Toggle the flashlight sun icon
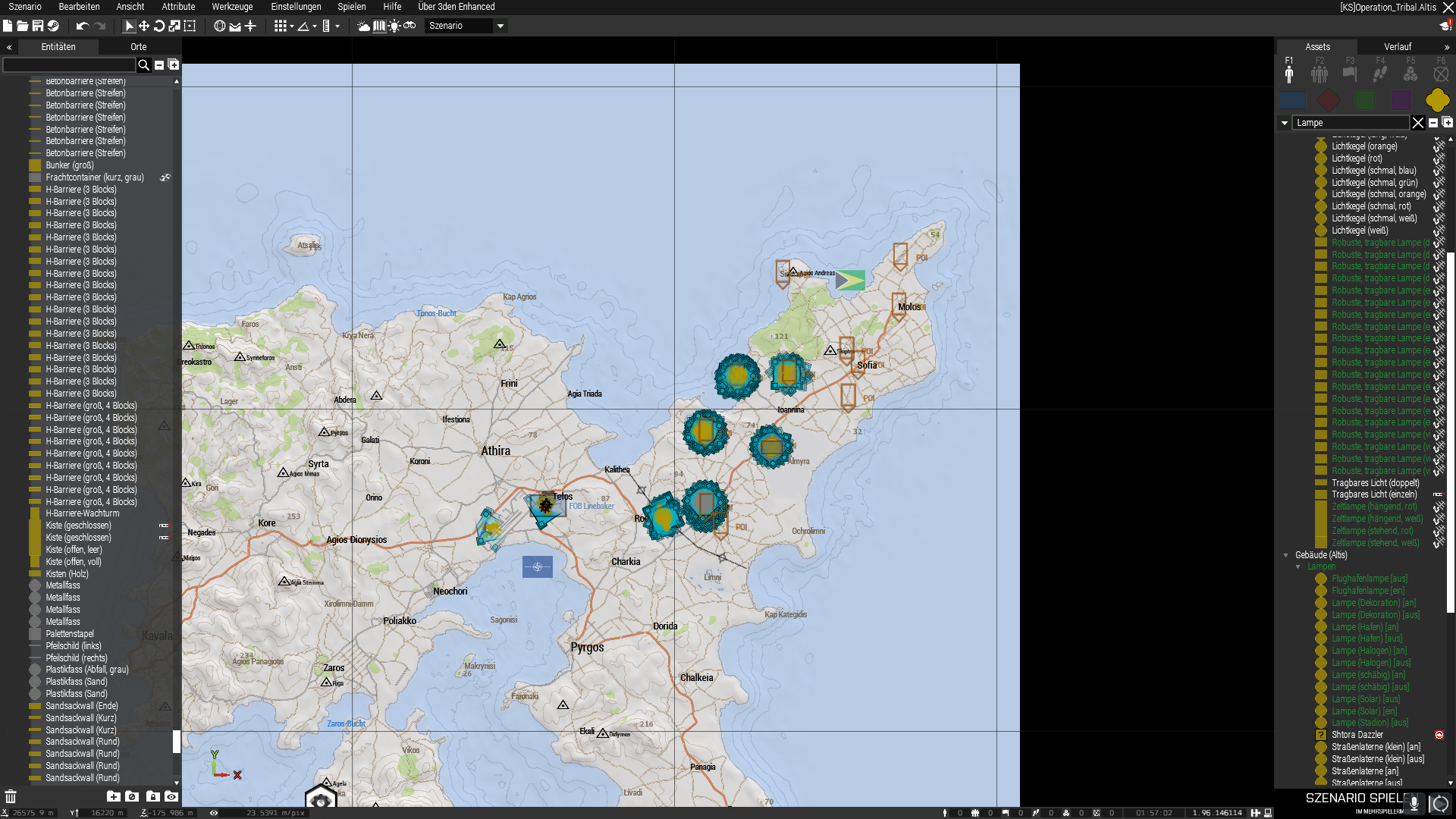The image size is (1456, 819). [x=394, y=26]
